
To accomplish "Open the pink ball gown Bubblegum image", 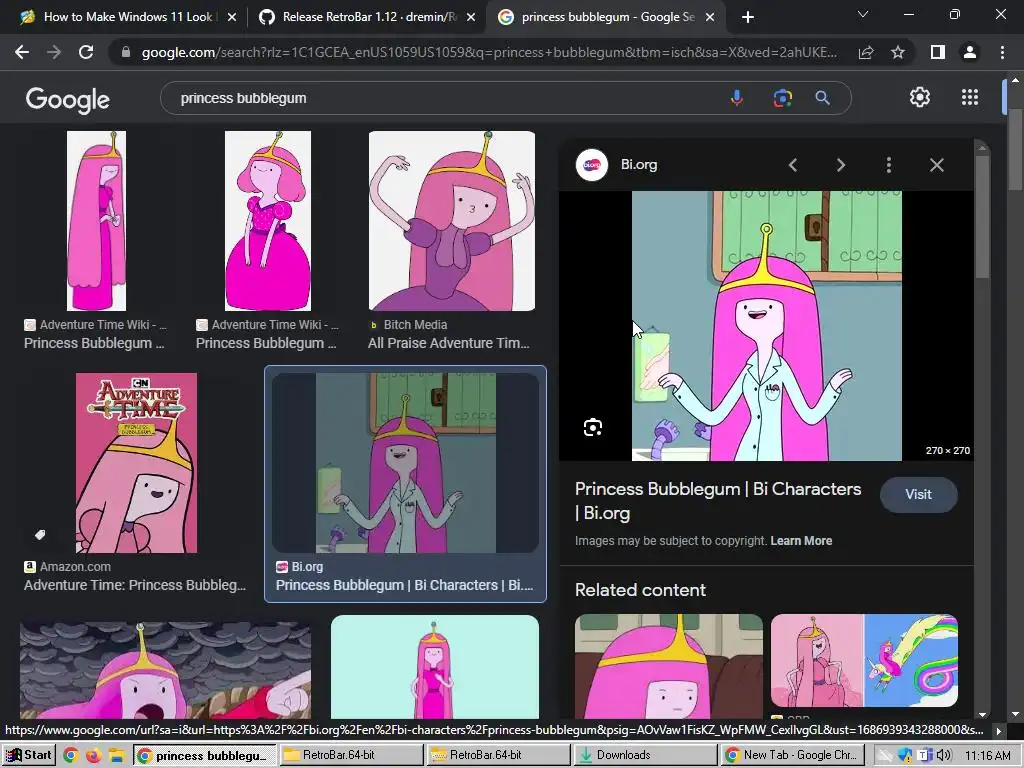I will coord(268,221).
